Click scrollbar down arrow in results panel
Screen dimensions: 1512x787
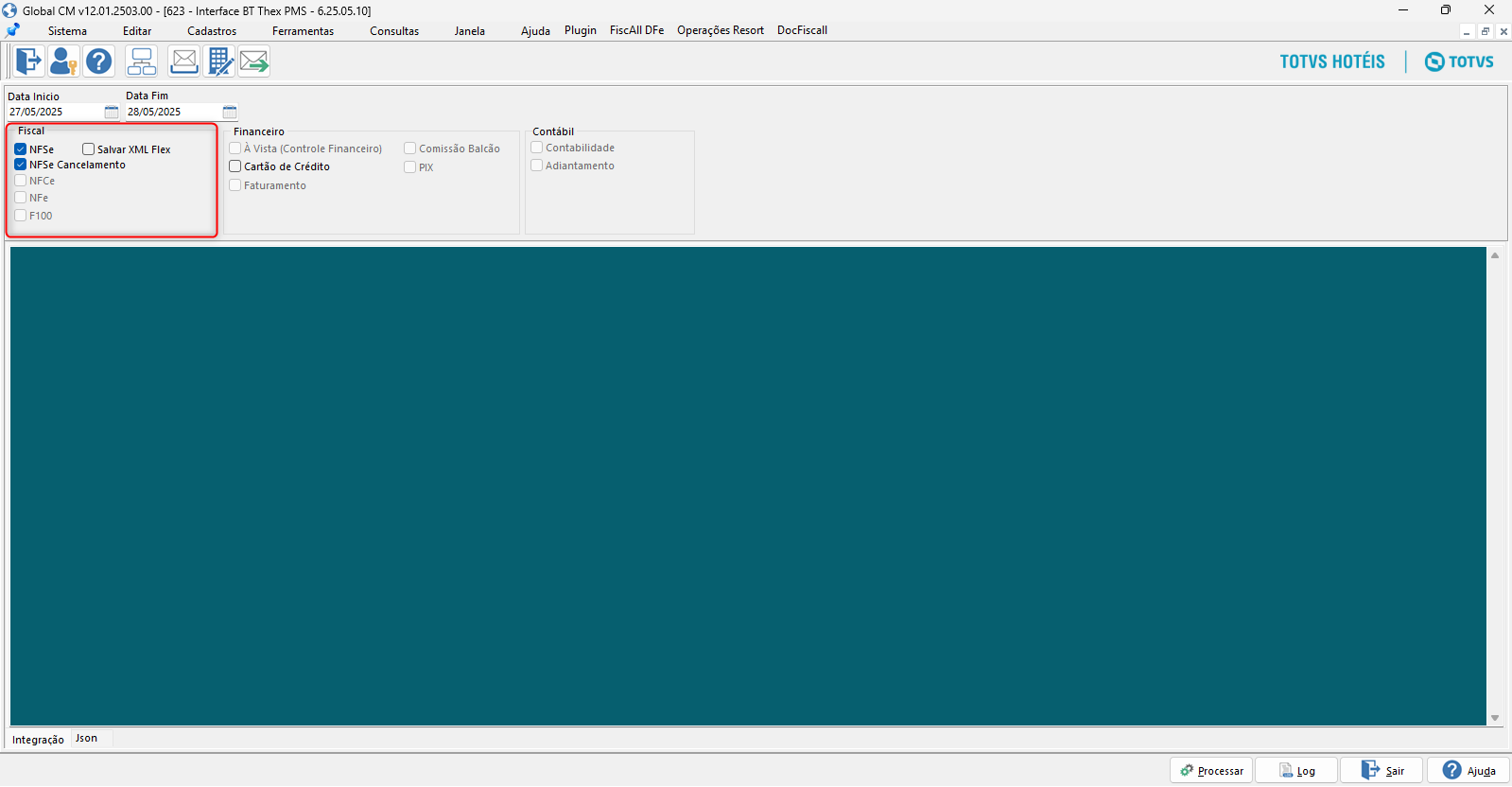click(1495, 718)
